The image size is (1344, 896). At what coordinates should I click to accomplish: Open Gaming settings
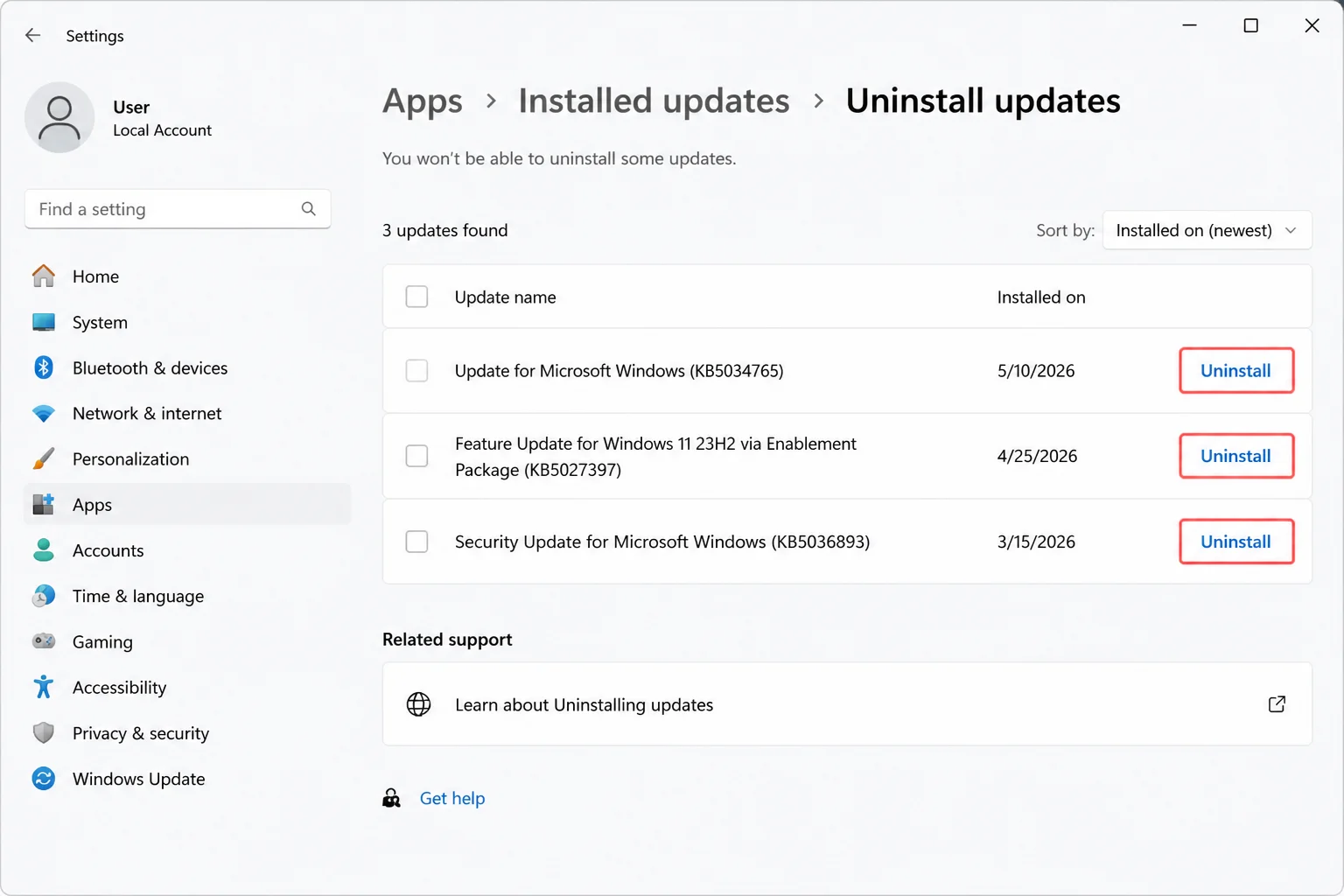(187, 641)
